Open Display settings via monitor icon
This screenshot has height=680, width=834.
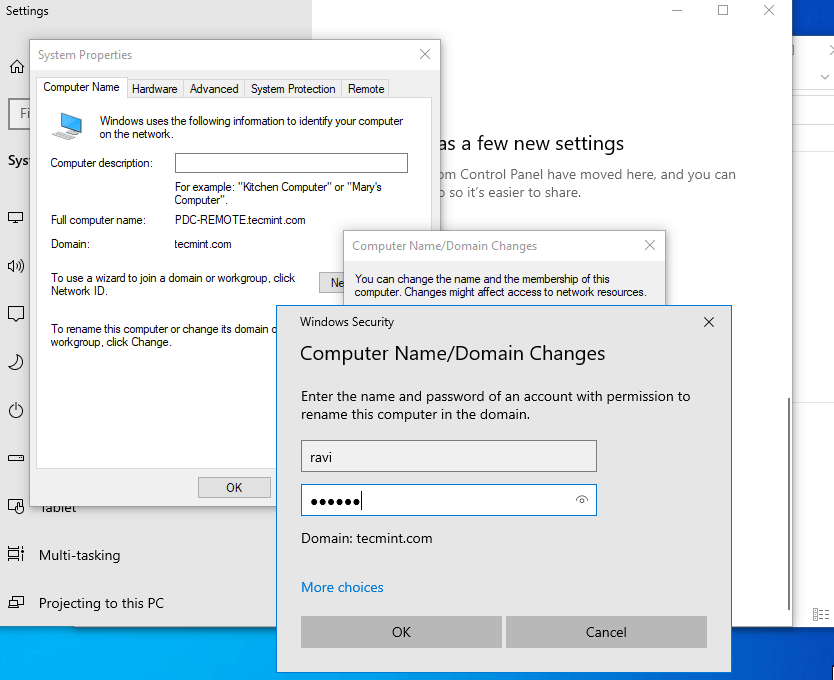pyautogui.click(x=16, y=217)
